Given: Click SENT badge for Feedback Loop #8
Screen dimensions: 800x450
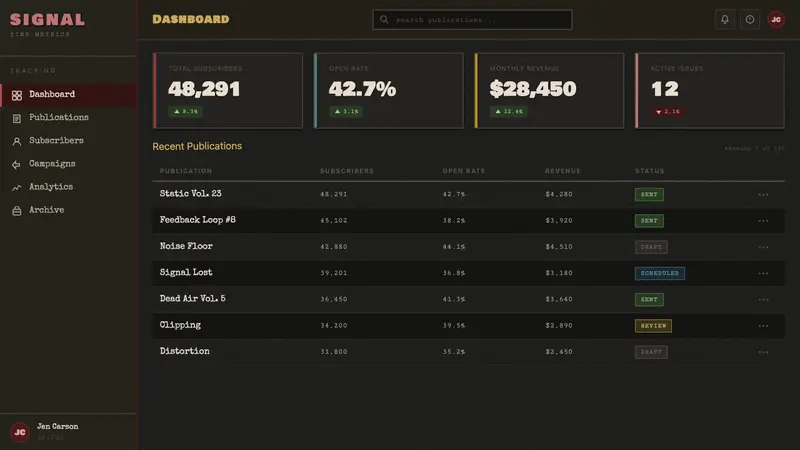Looking at the screenshot, I should (649, 221).
